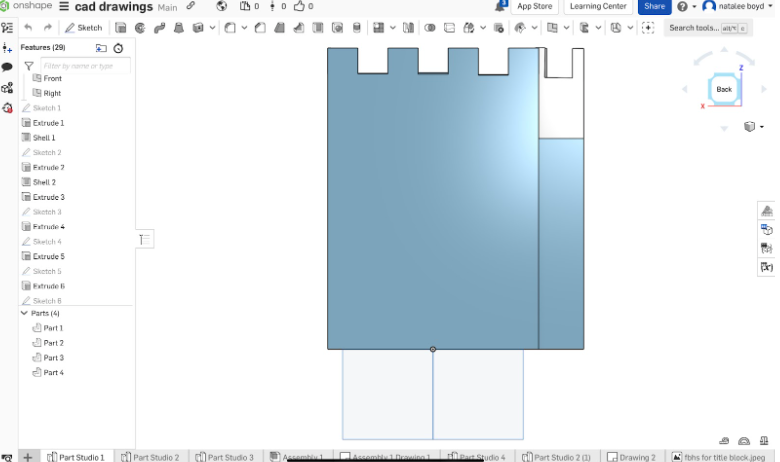The width and height of the screenshot is (780, 462).
Task: Click the Search tools field
Action: tap(707, 28)
